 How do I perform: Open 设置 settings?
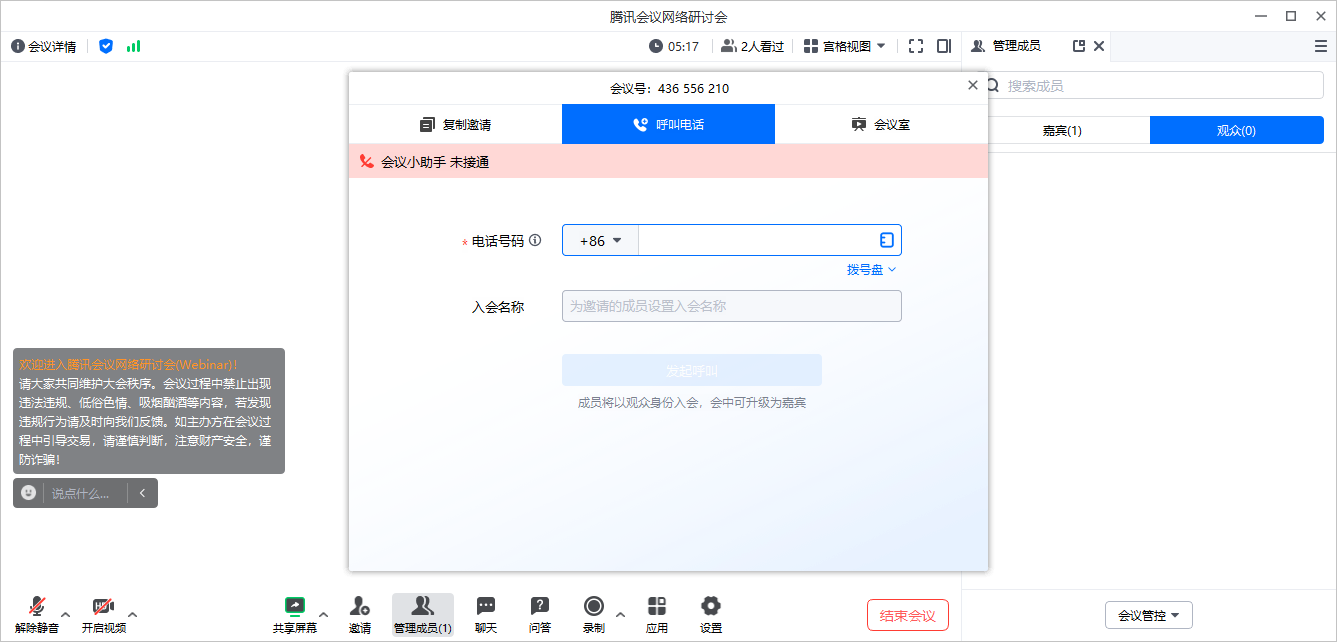(711, 613)
